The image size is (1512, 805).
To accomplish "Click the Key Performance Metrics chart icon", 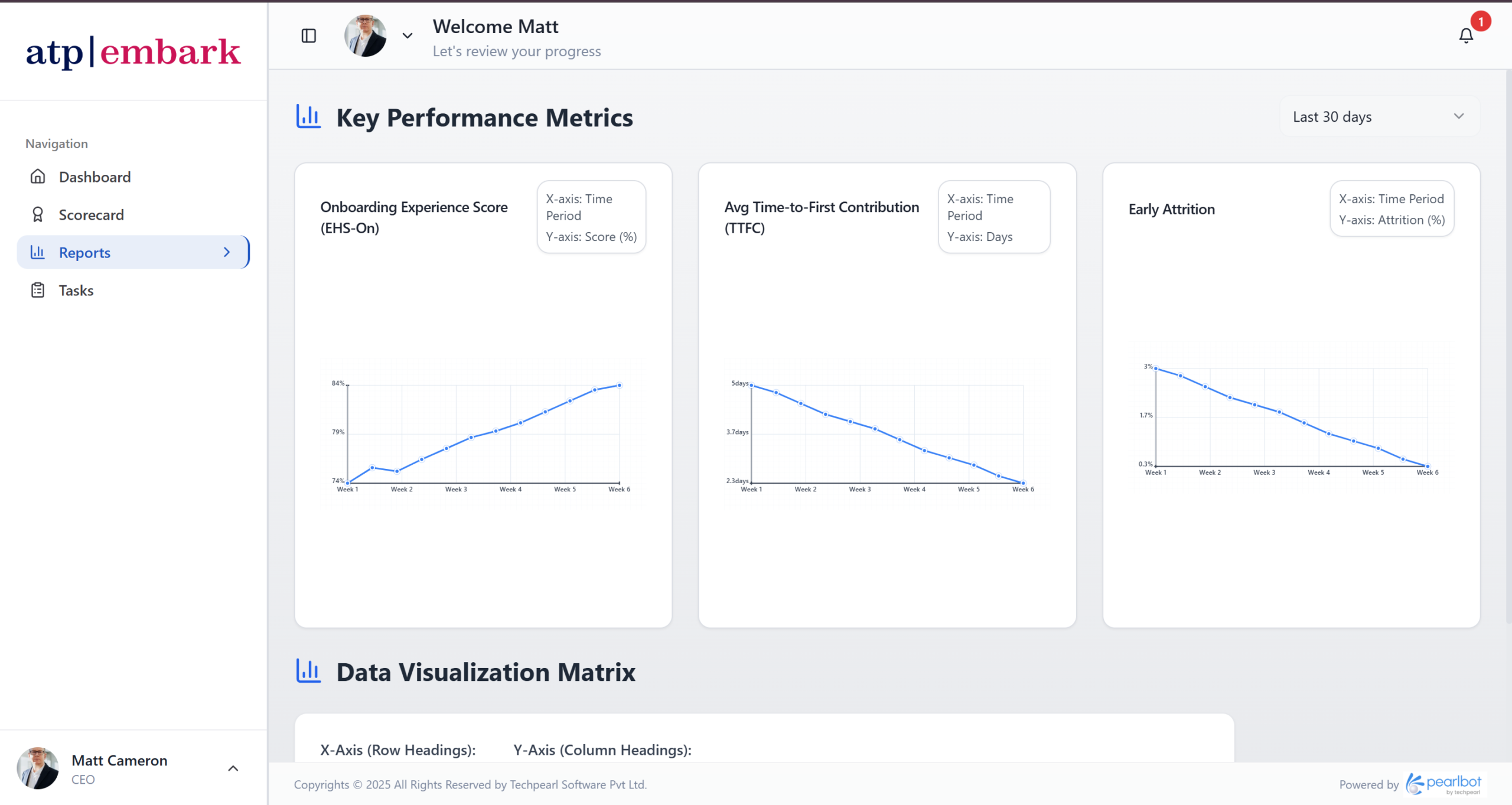I will pos(308,117).
